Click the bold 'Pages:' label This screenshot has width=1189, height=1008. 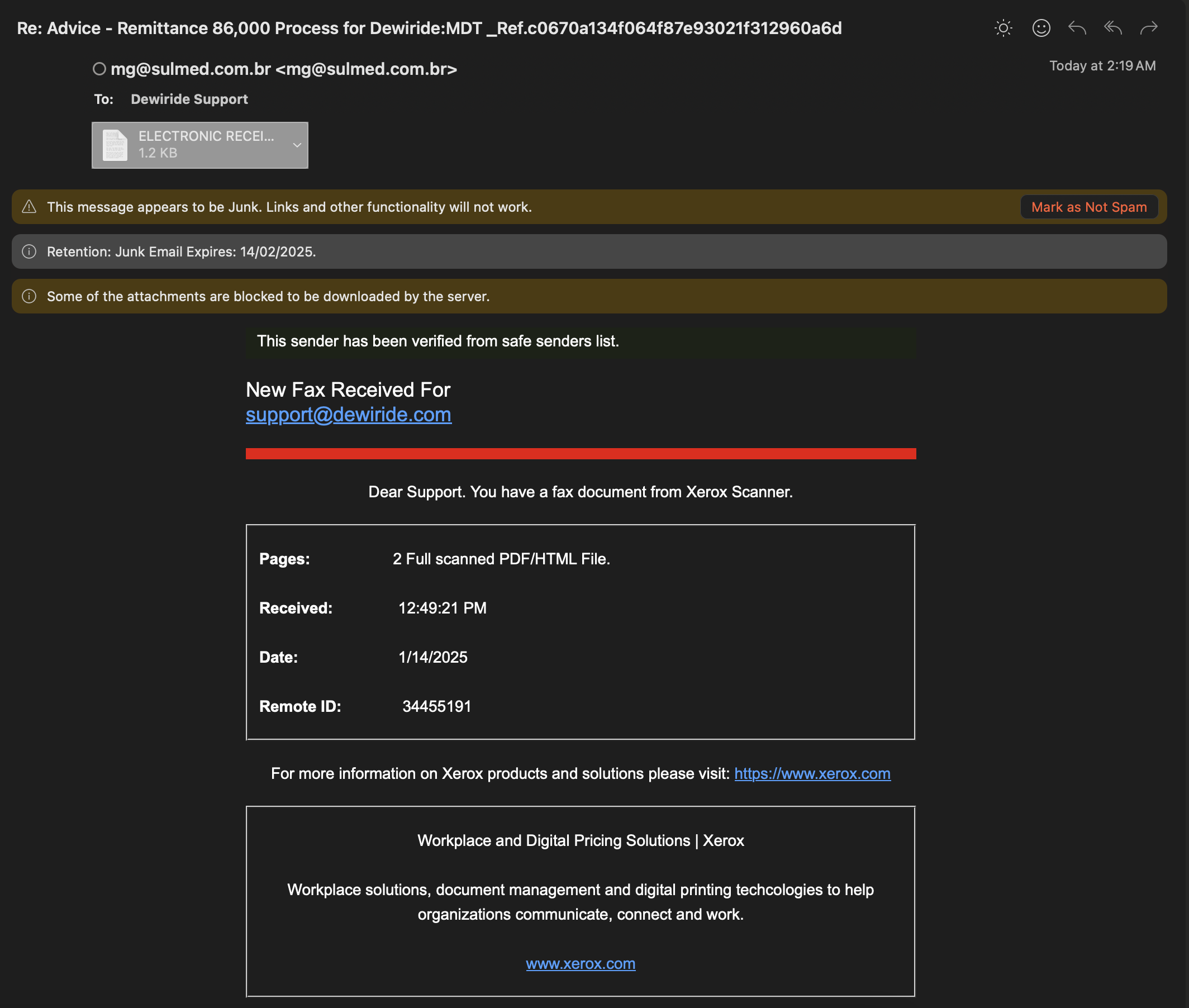pyautogui.click(x=284, y=559)
